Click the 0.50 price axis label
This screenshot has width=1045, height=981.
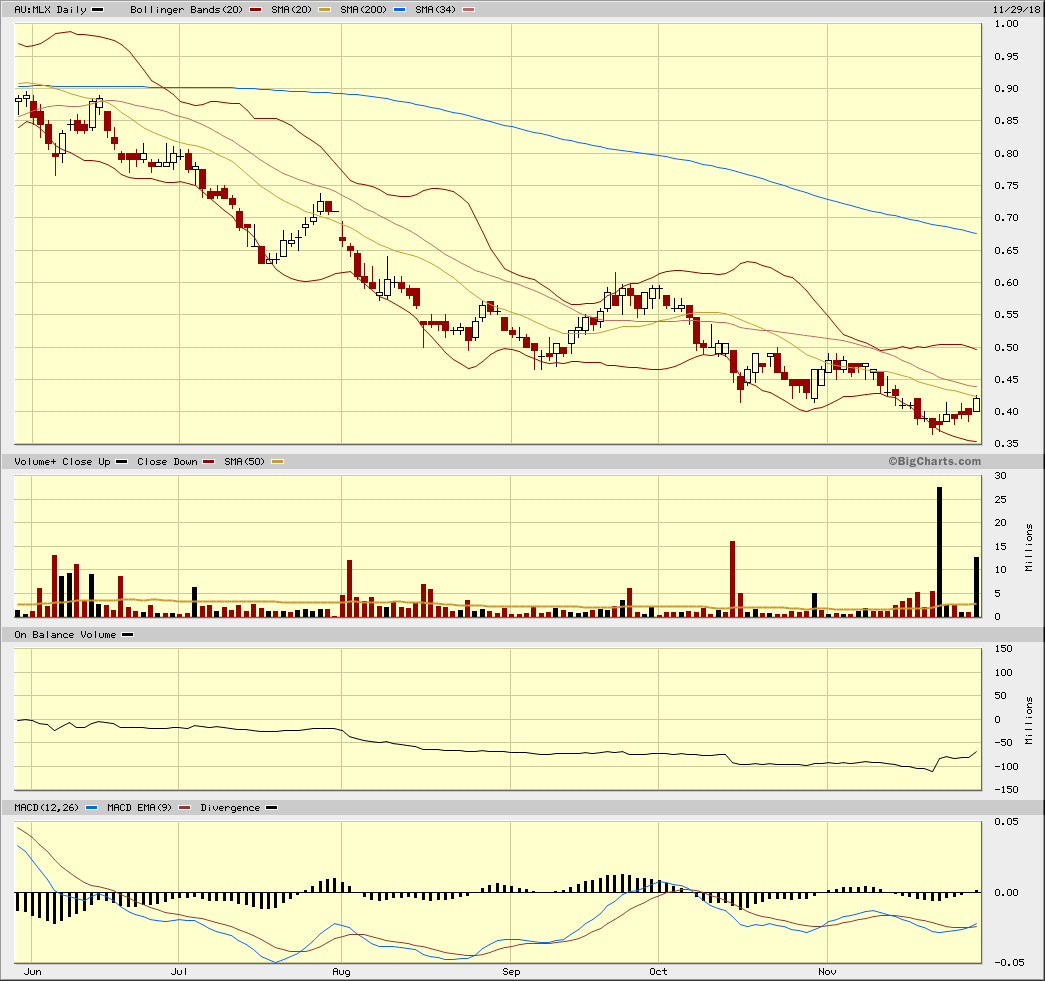click(x=1006, y=347)
